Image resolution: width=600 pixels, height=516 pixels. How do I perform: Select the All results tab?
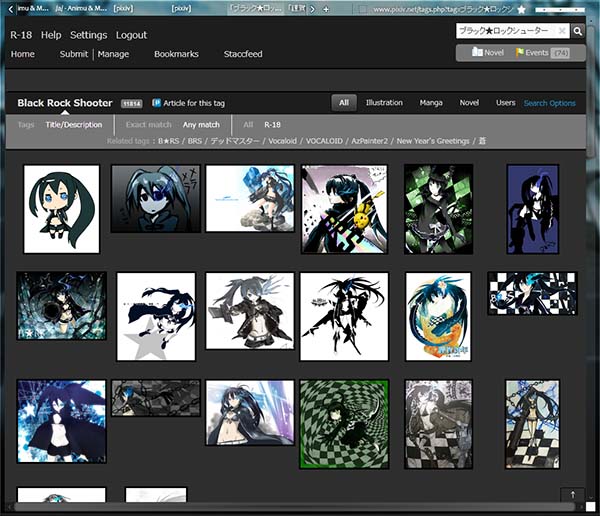(344, 103)
